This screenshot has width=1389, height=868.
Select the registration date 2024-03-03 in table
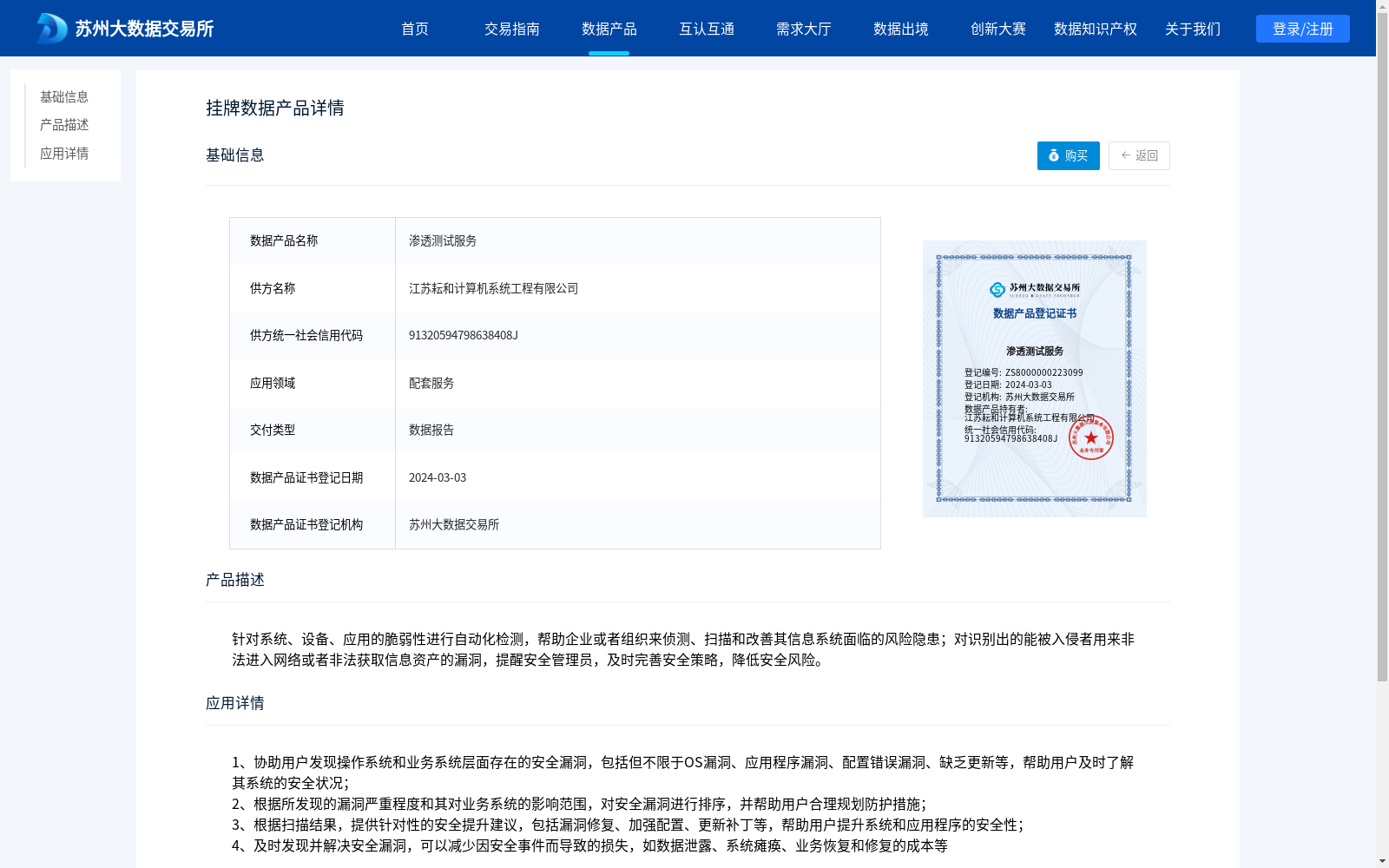coord(438,477)
